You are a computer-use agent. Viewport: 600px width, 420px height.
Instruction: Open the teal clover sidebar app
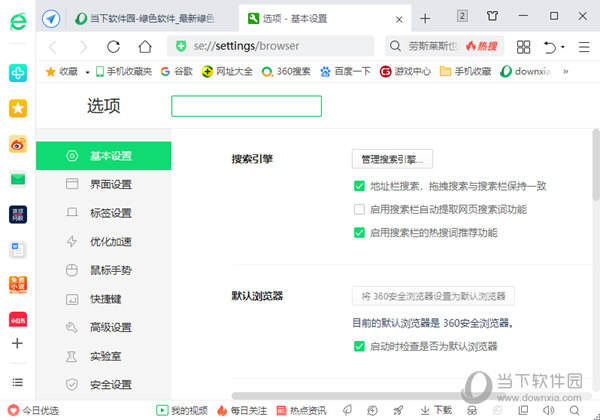[18, 73]
